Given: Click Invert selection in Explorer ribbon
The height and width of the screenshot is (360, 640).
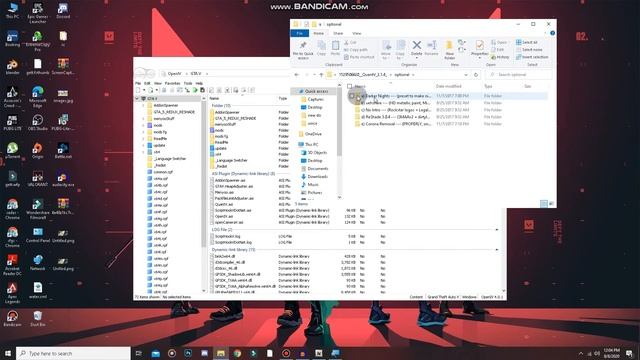Looking at the screenshot, I should [532, 57].
